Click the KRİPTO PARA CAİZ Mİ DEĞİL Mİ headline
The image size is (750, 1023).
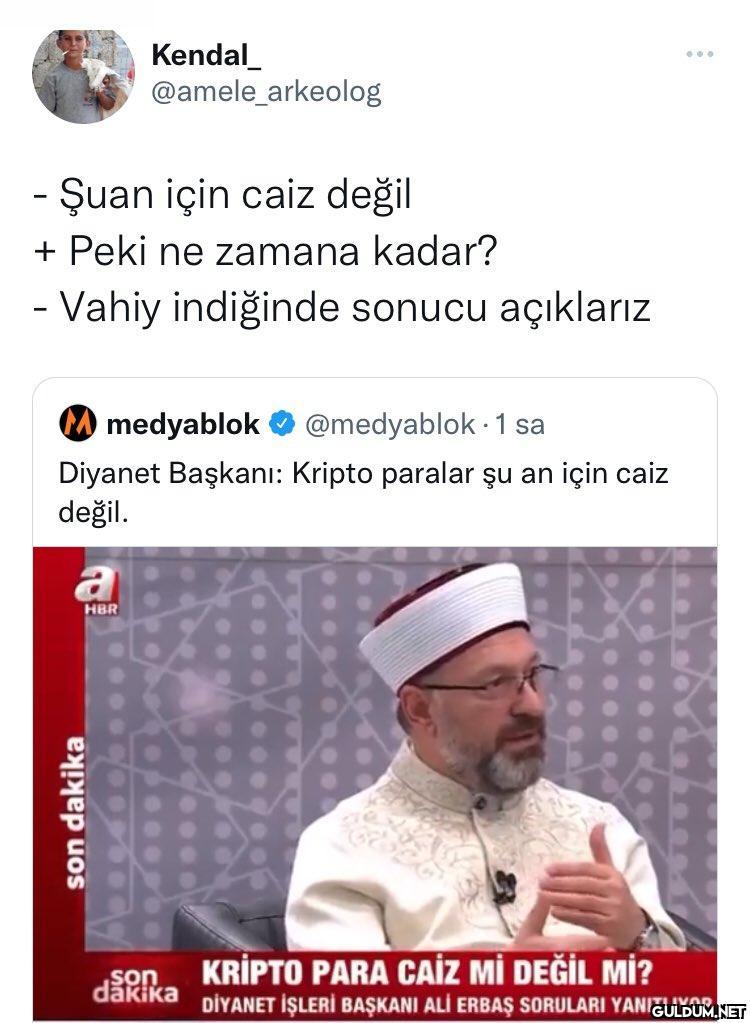point(427,973)
